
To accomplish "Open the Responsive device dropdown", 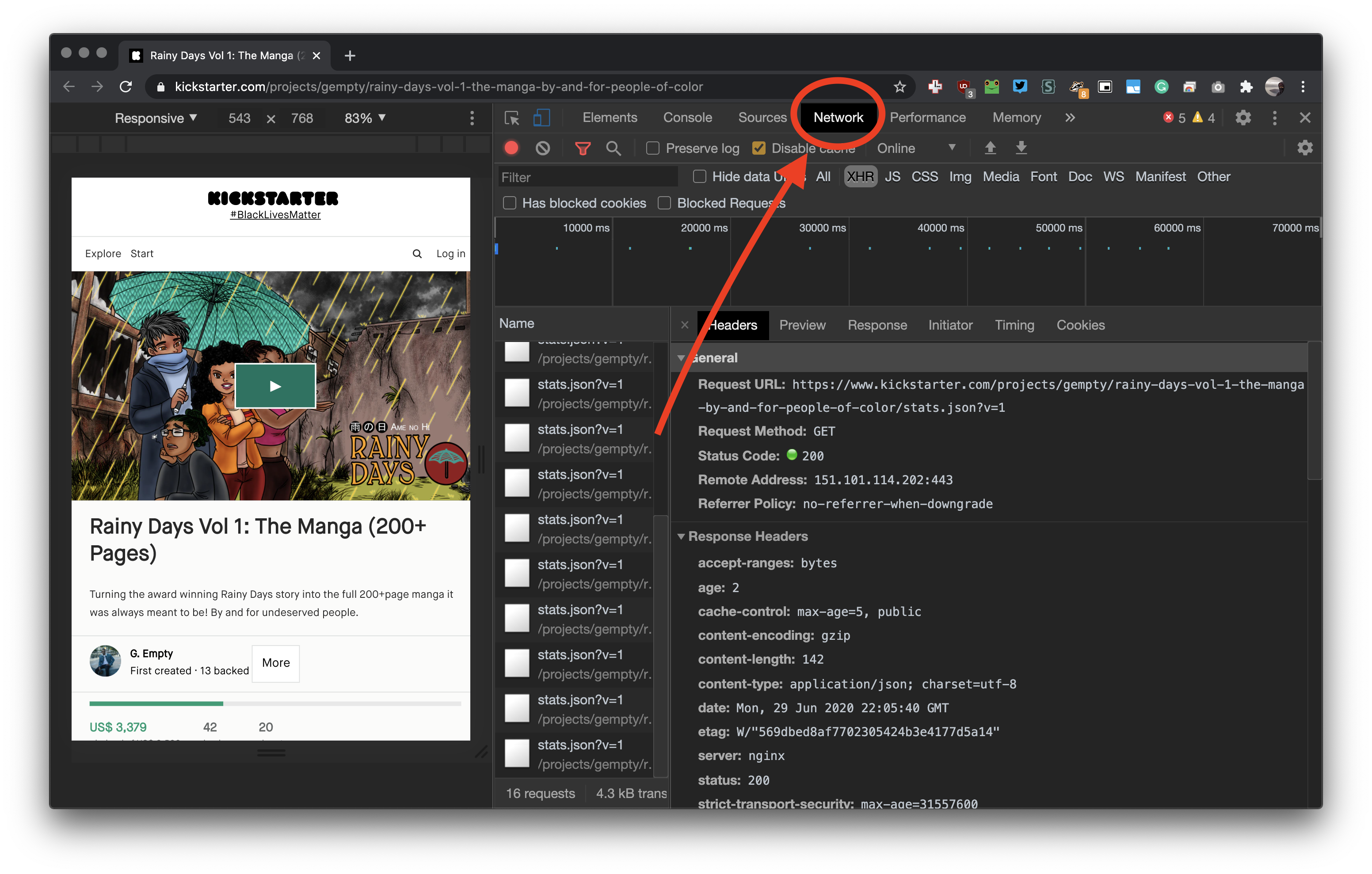I will 156,118.
